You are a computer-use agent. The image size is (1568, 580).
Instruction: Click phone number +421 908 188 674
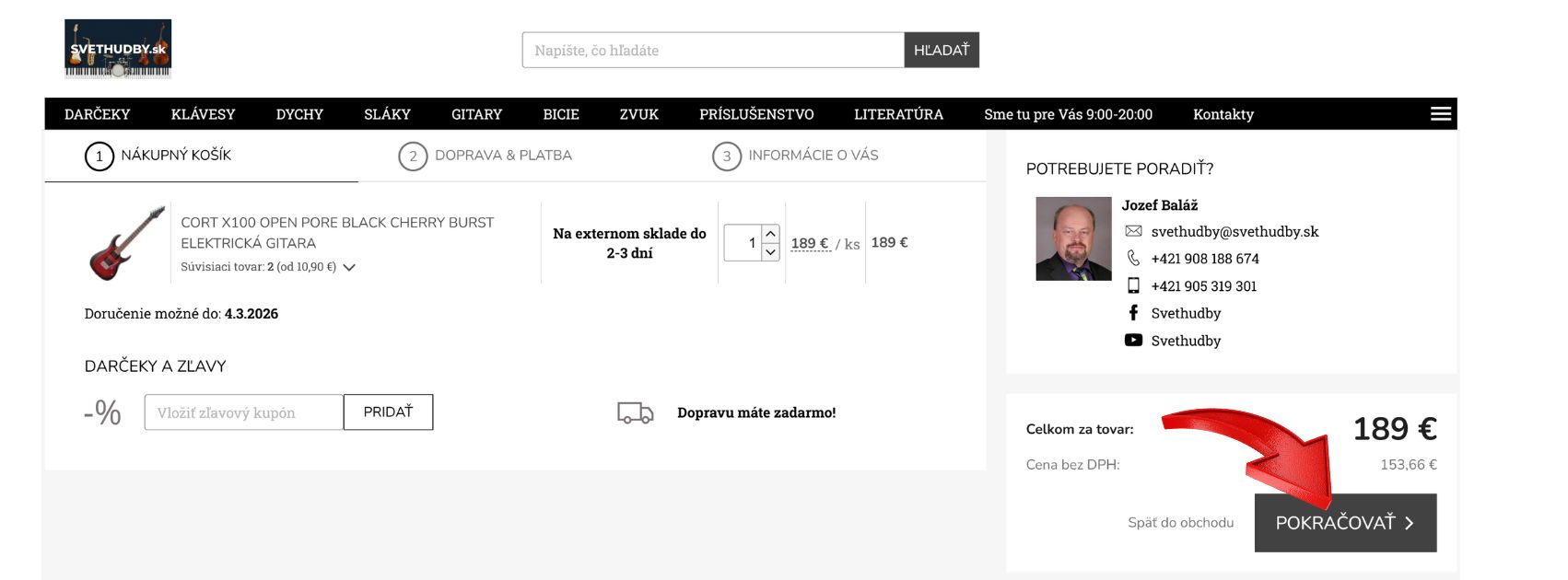click(x=1205, y=259)
